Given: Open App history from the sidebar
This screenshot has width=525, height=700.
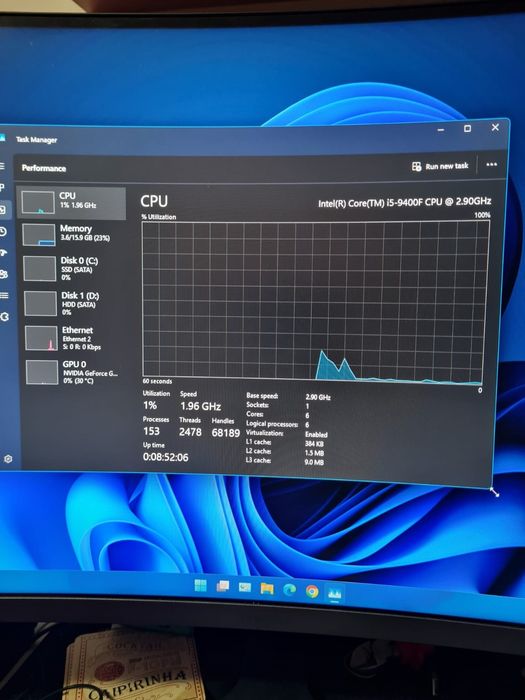Looking at the screenshot, I should 3,231.
